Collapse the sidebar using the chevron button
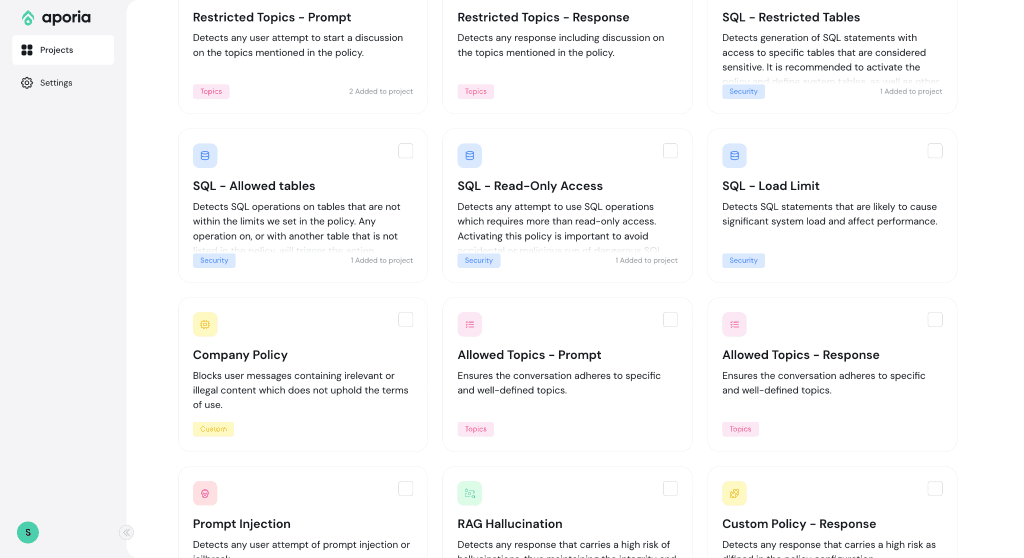The width and height of the screenshot is (1024, 558). click(127, 532)
